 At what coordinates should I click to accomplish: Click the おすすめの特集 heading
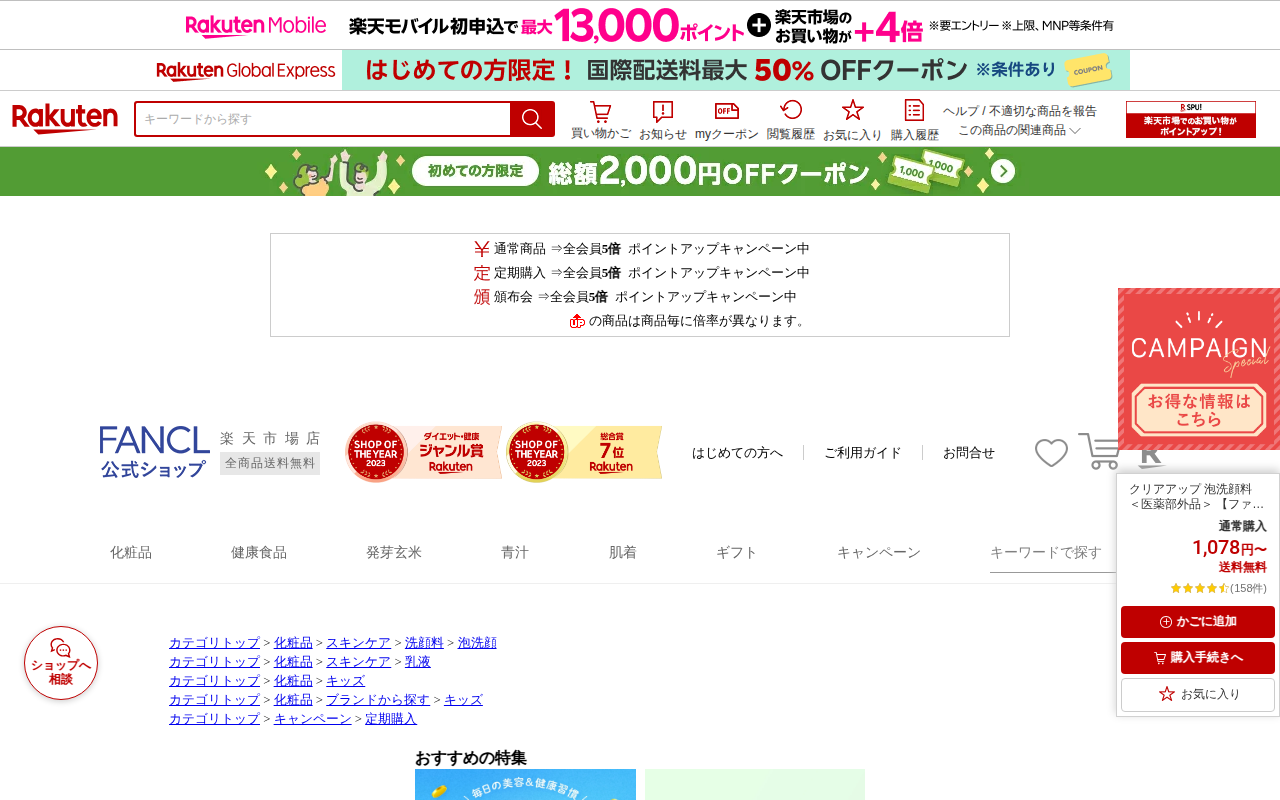click(471, 758)
